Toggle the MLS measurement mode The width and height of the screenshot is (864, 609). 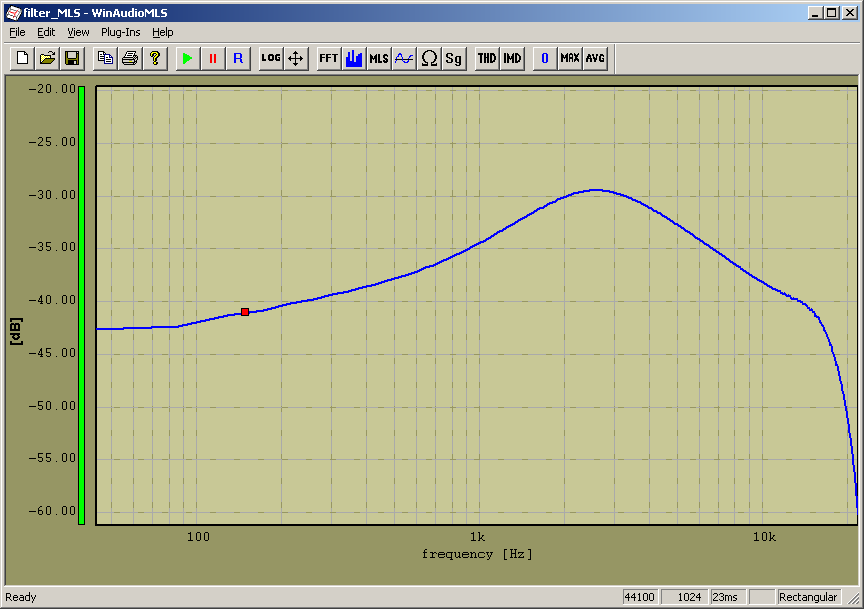point(379,58)
